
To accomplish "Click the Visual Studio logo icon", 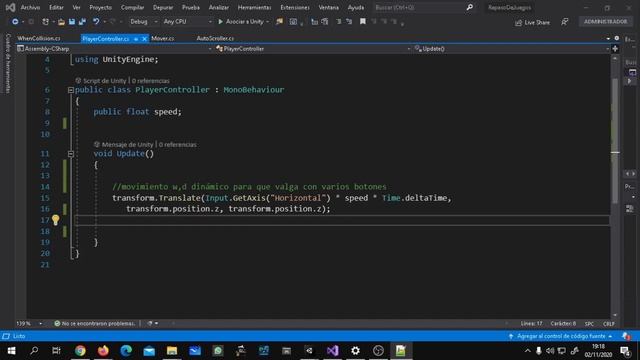I will pos(10,7).
